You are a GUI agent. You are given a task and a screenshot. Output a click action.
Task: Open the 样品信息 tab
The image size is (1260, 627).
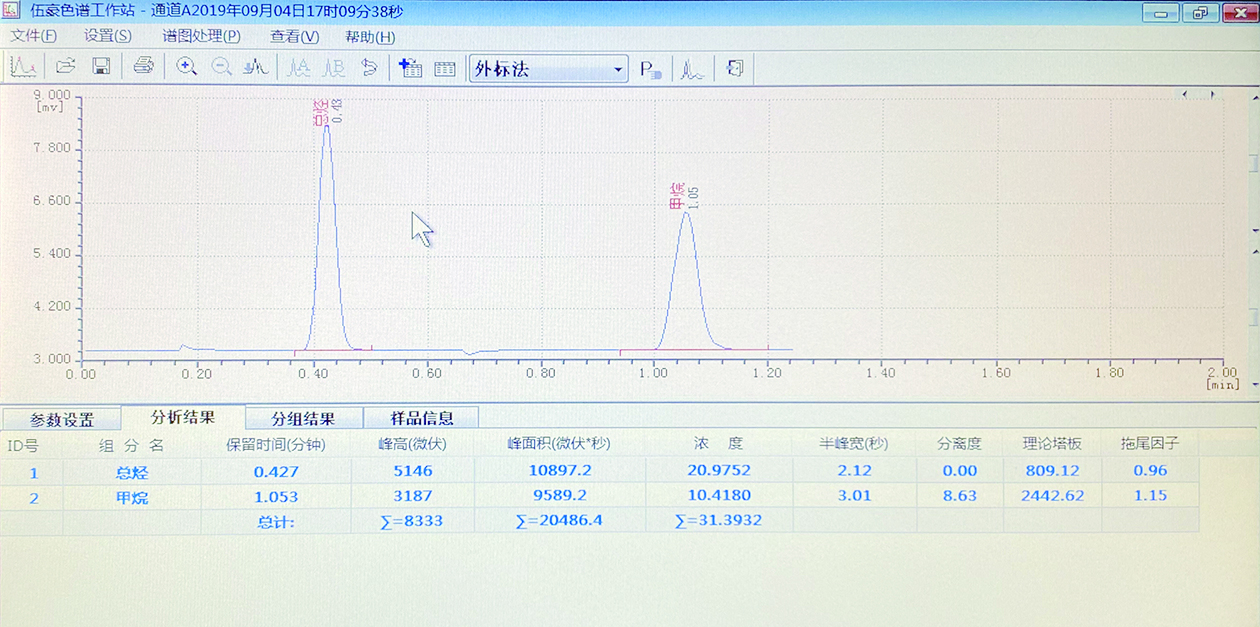(x=421, y=419)
